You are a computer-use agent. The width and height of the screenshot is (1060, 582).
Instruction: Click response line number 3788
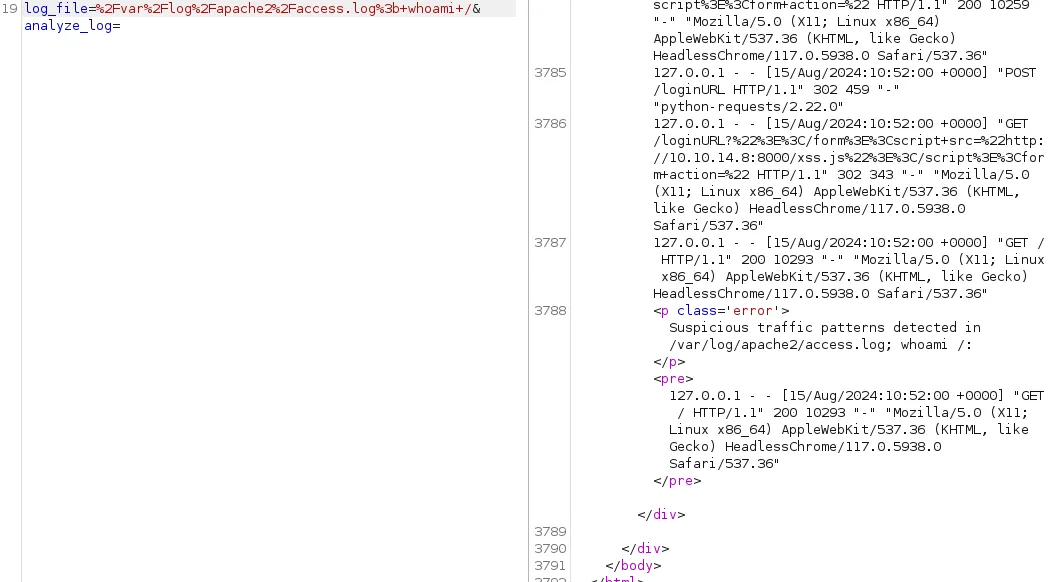pyautogui.click(x=550, y=311)
